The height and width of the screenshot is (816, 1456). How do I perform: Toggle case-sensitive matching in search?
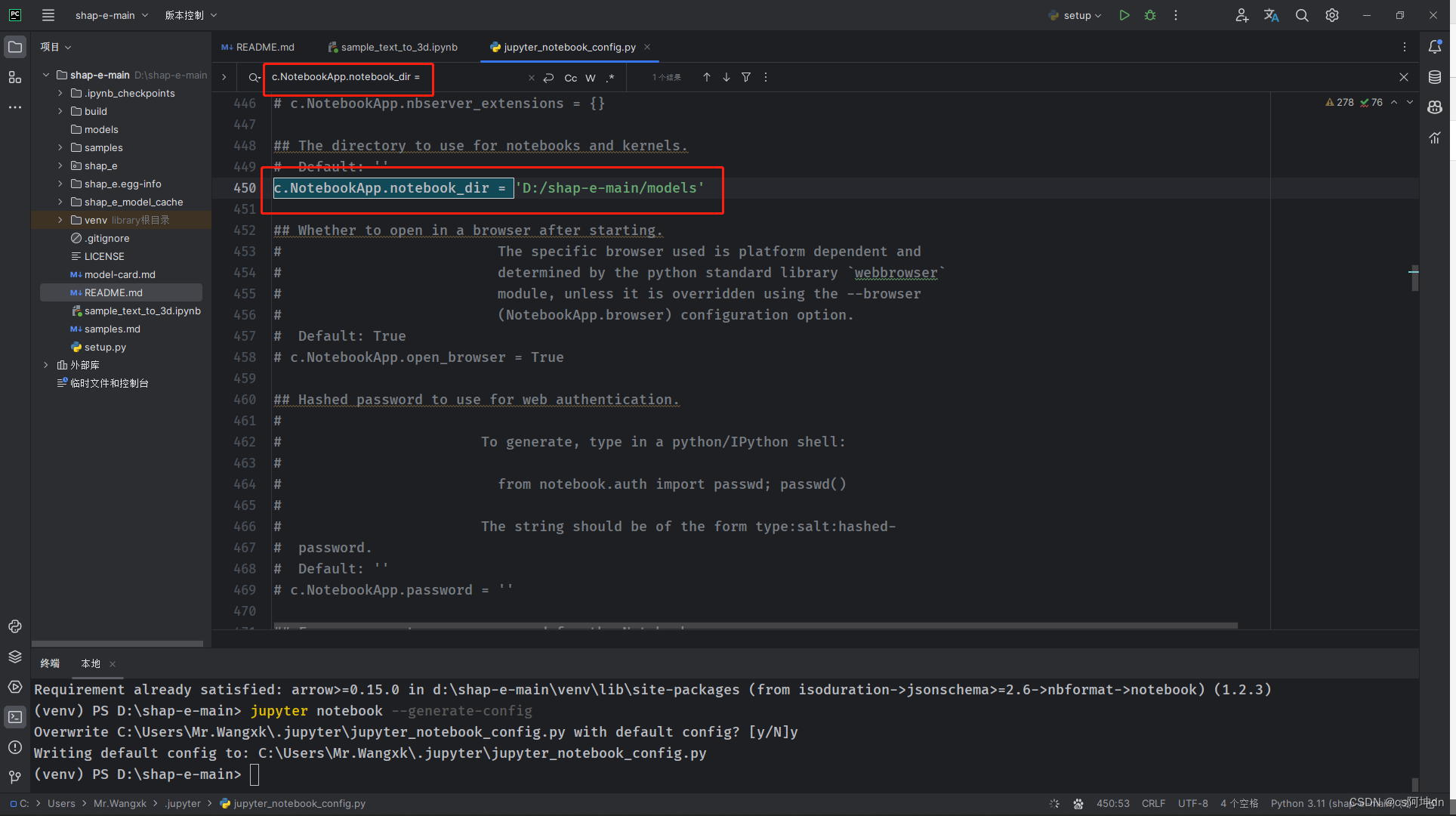pos(570,77)
